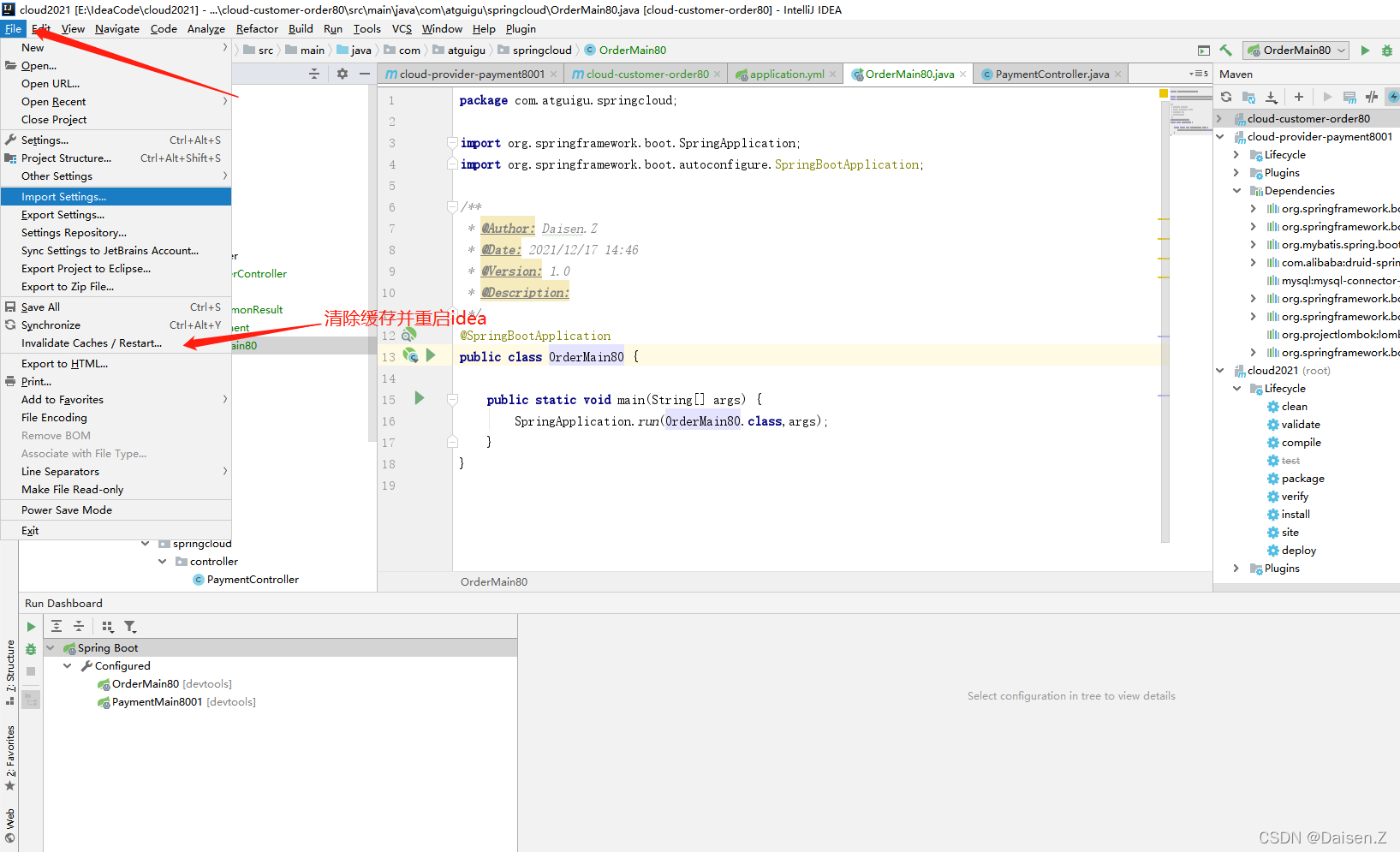The image size is (1400, 852).
Task: Click Expand All in Run Dashboard toolbar
Action: (57, 627)
